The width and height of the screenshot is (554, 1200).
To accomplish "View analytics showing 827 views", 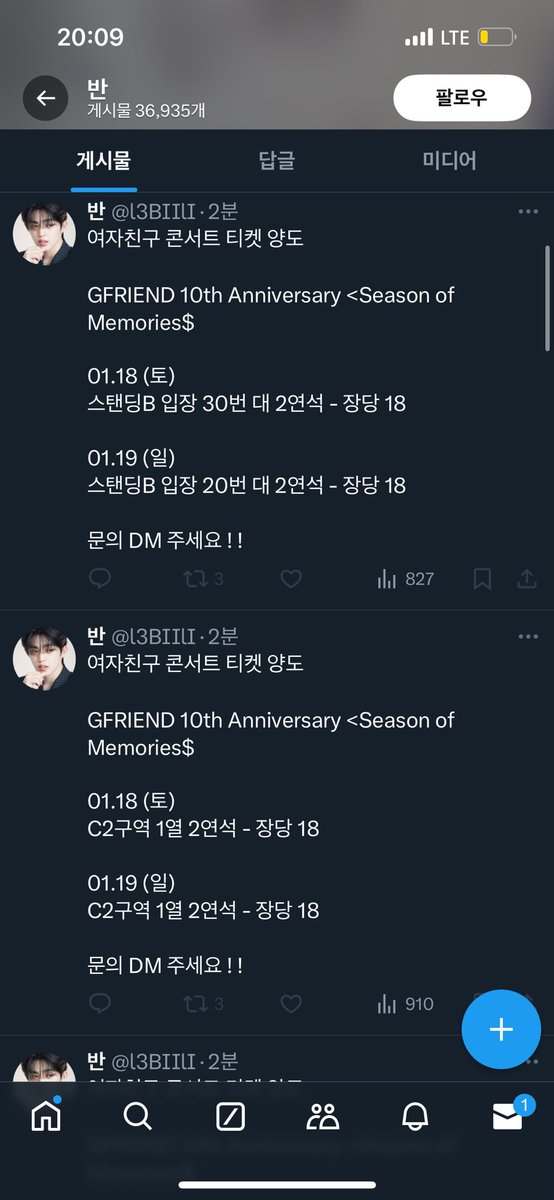I will click(x=405, y=578).
